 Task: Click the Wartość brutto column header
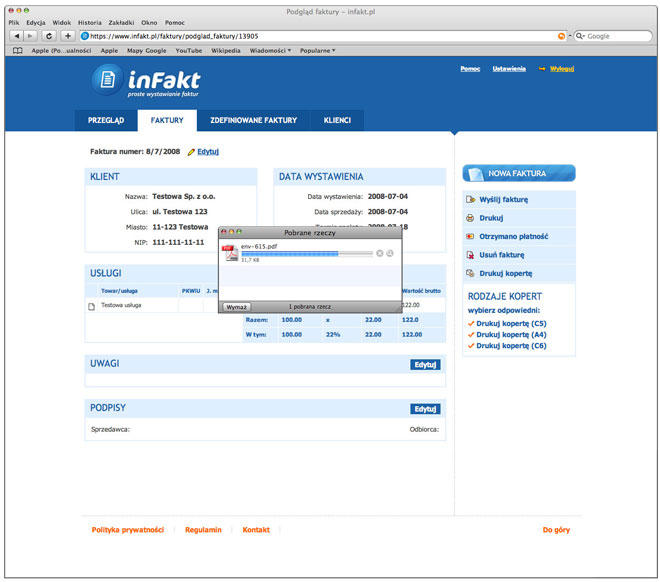(421, 291)
